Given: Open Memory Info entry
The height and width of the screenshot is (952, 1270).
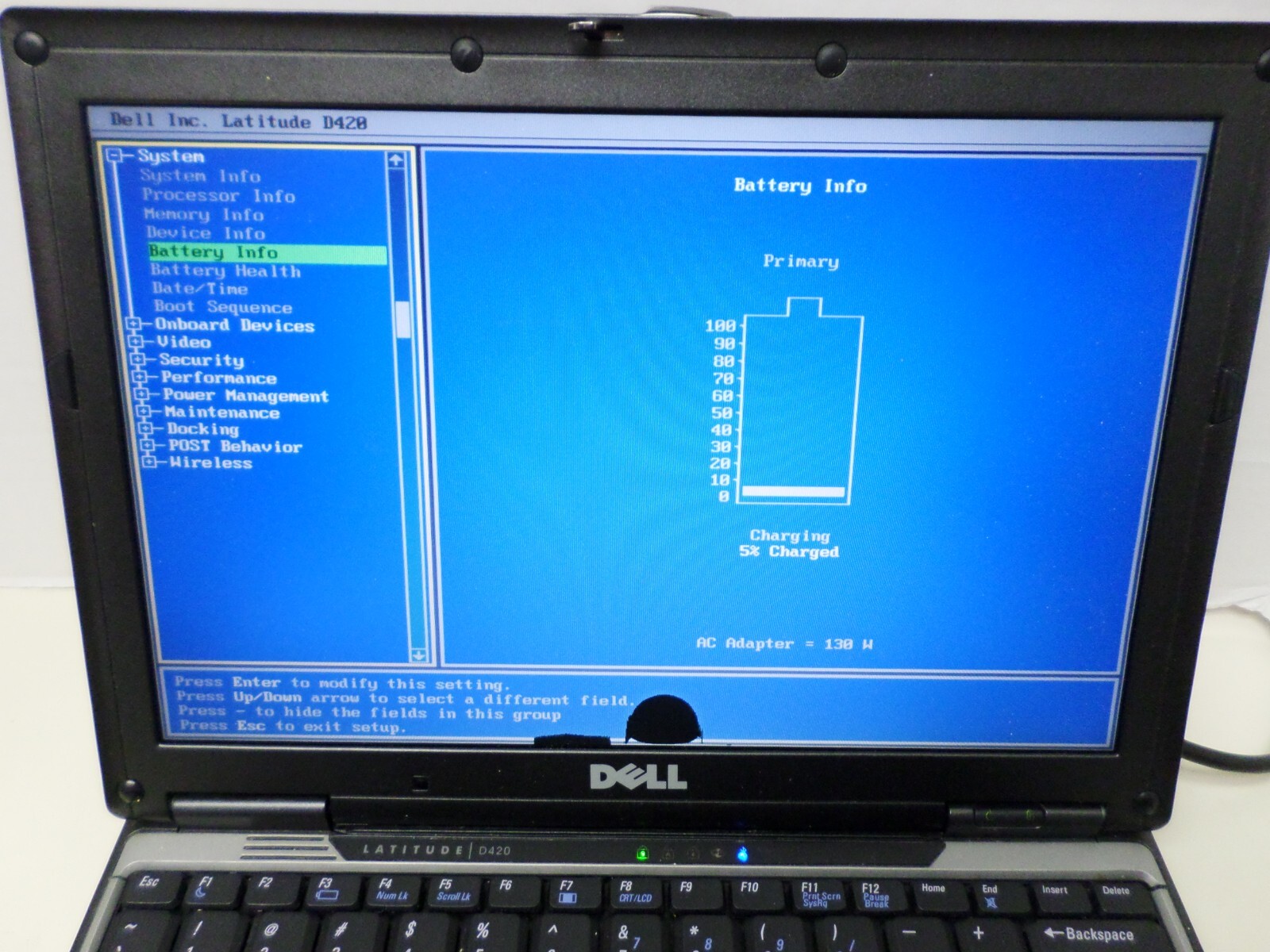Looking at the screenshot, I should coord(204,214).
